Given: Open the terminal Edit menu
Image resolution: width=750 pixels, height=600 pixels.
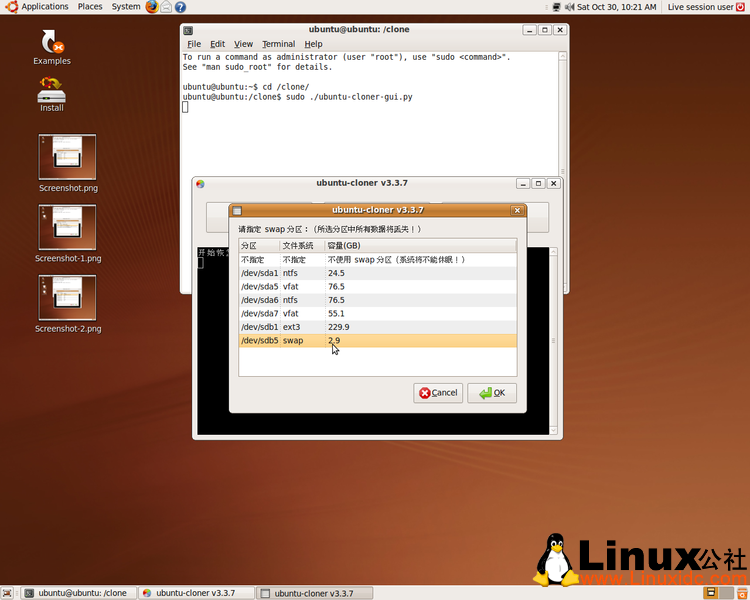Looking at the screenshot, I should [x=218, y=44].
